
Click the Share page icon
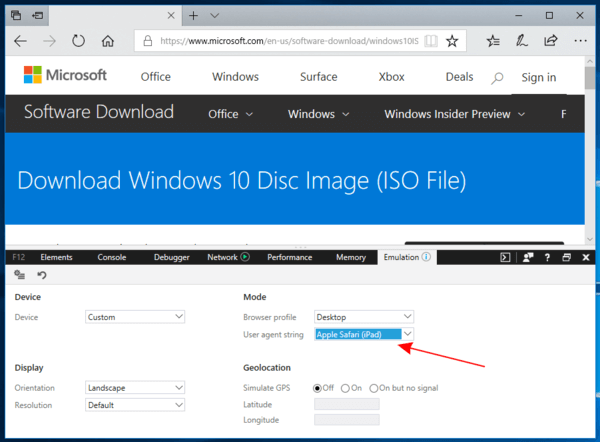(x=551, y=41)
